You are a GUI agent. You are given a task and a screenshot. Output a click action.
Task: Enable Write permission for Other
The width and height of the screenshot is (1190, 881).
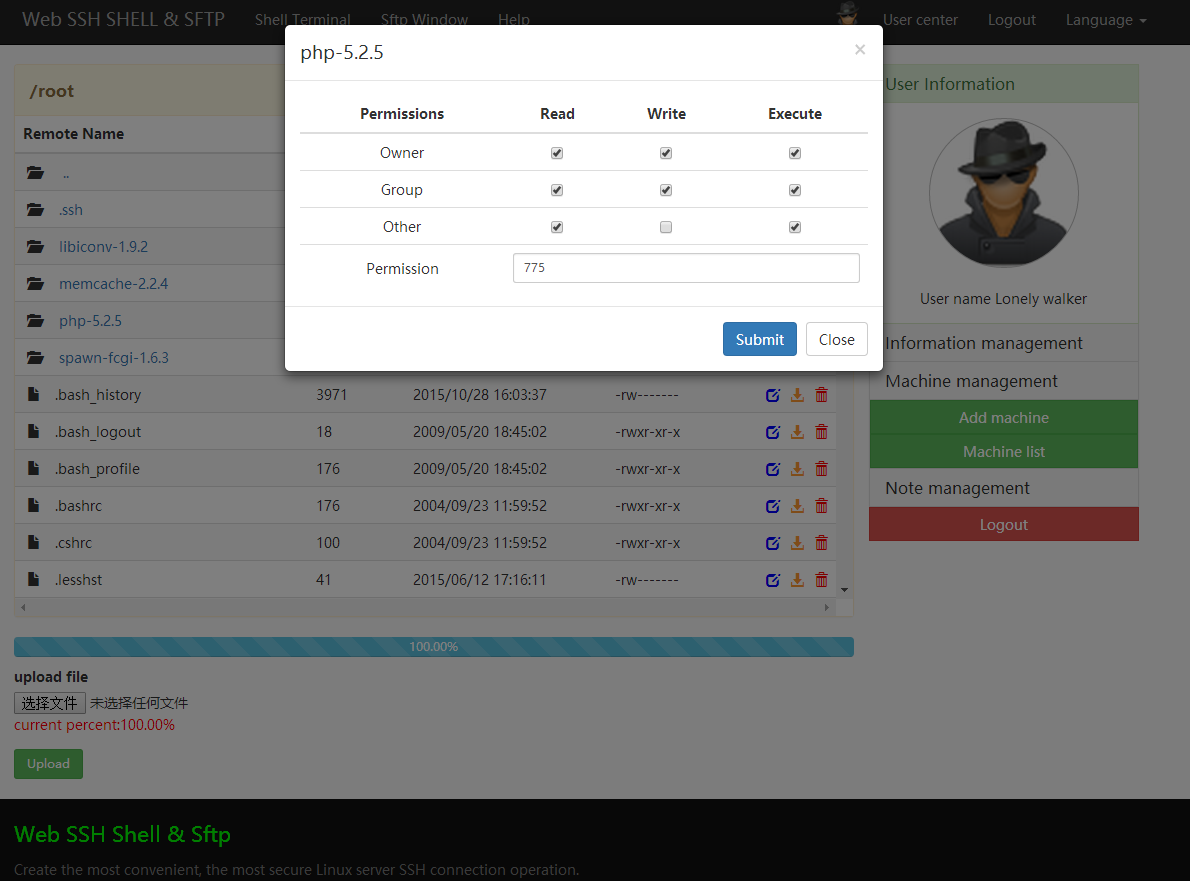666,227
